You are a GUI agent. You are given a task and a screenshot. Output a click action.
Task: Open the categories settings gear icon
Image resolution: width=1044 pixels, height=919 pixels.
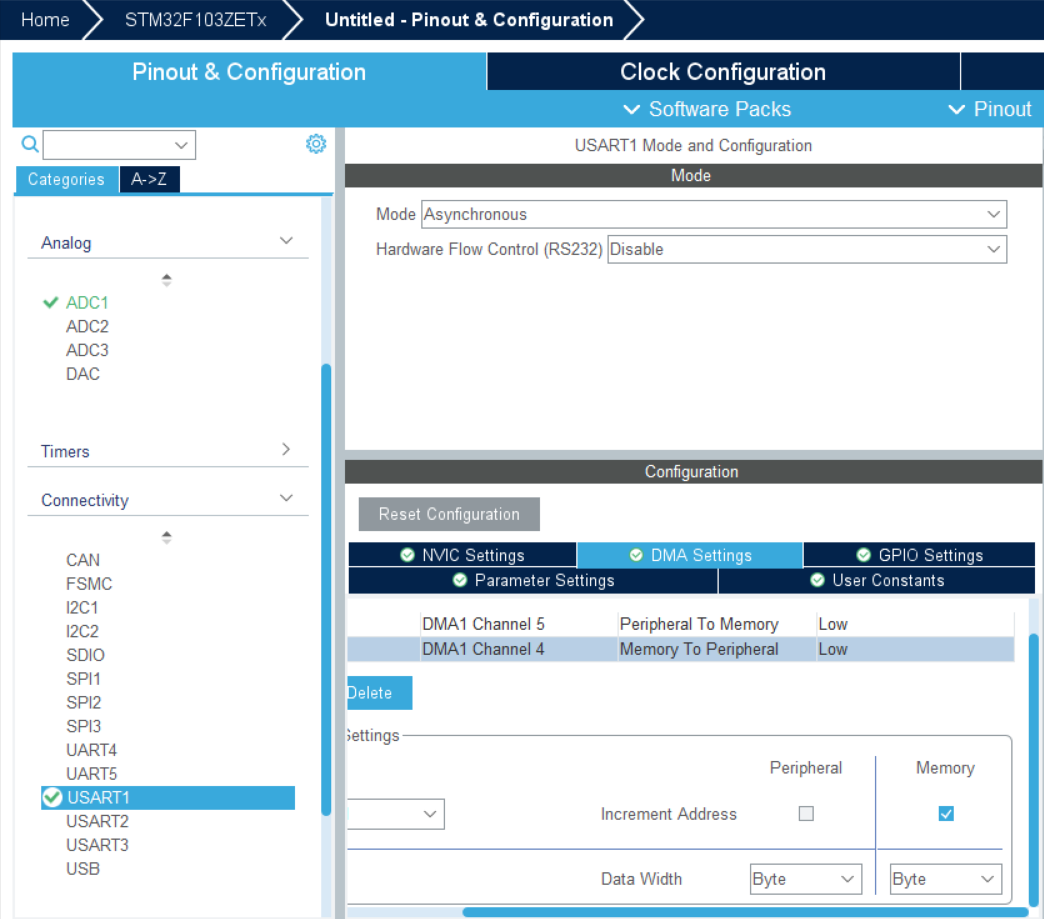coord(316,144)
